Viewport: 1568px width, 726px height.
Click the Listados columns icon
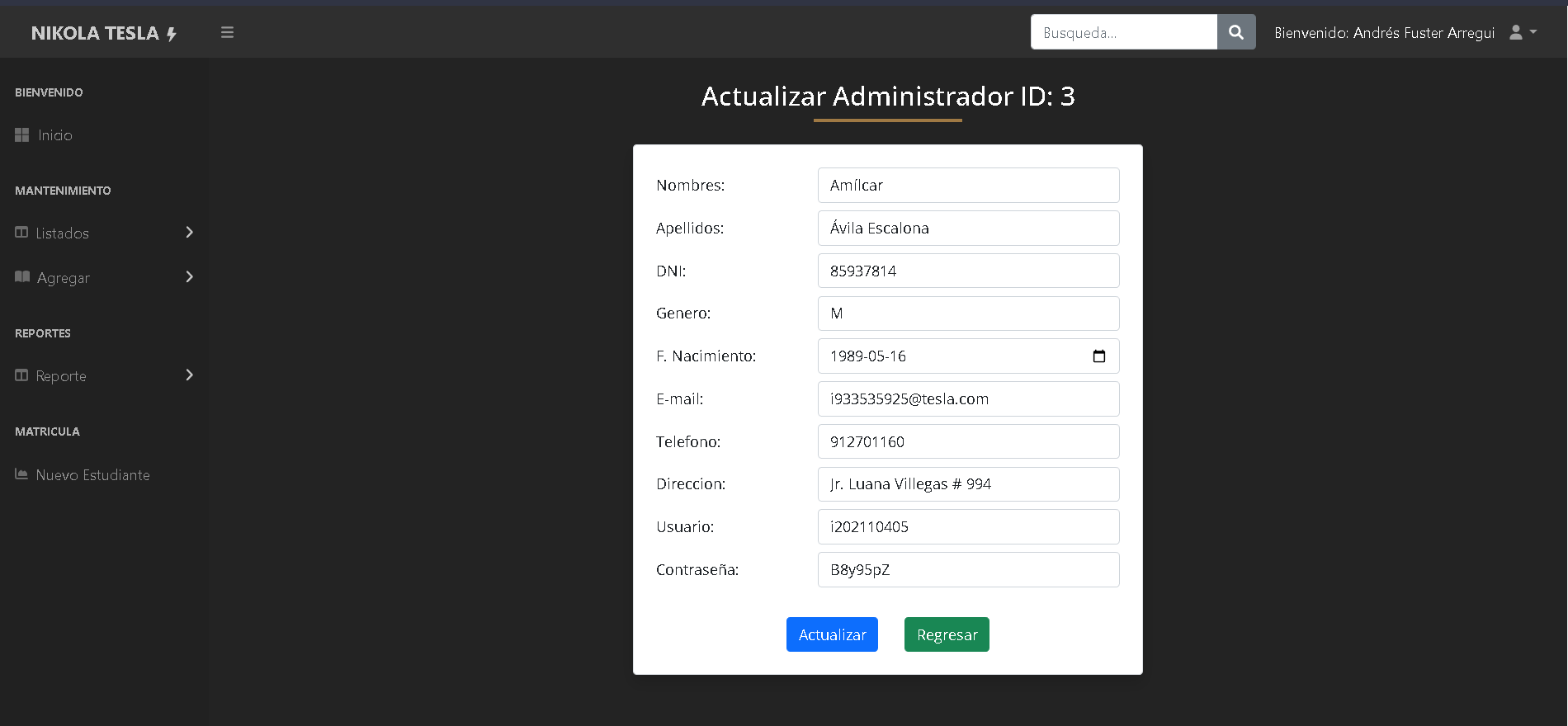click(x=21, y=233)
